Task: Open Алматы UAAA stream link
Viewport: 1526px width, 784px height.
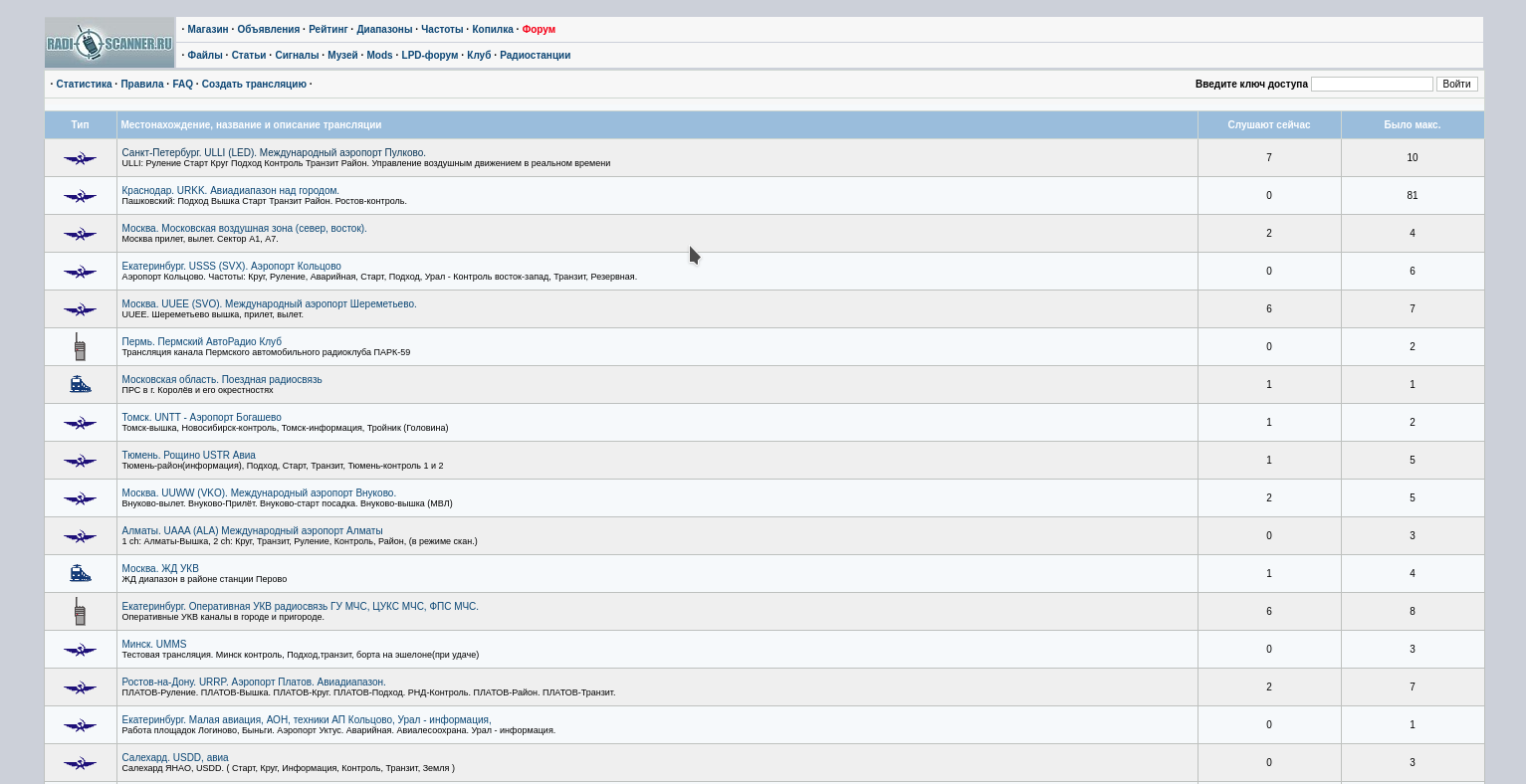Action: [252, 530]
